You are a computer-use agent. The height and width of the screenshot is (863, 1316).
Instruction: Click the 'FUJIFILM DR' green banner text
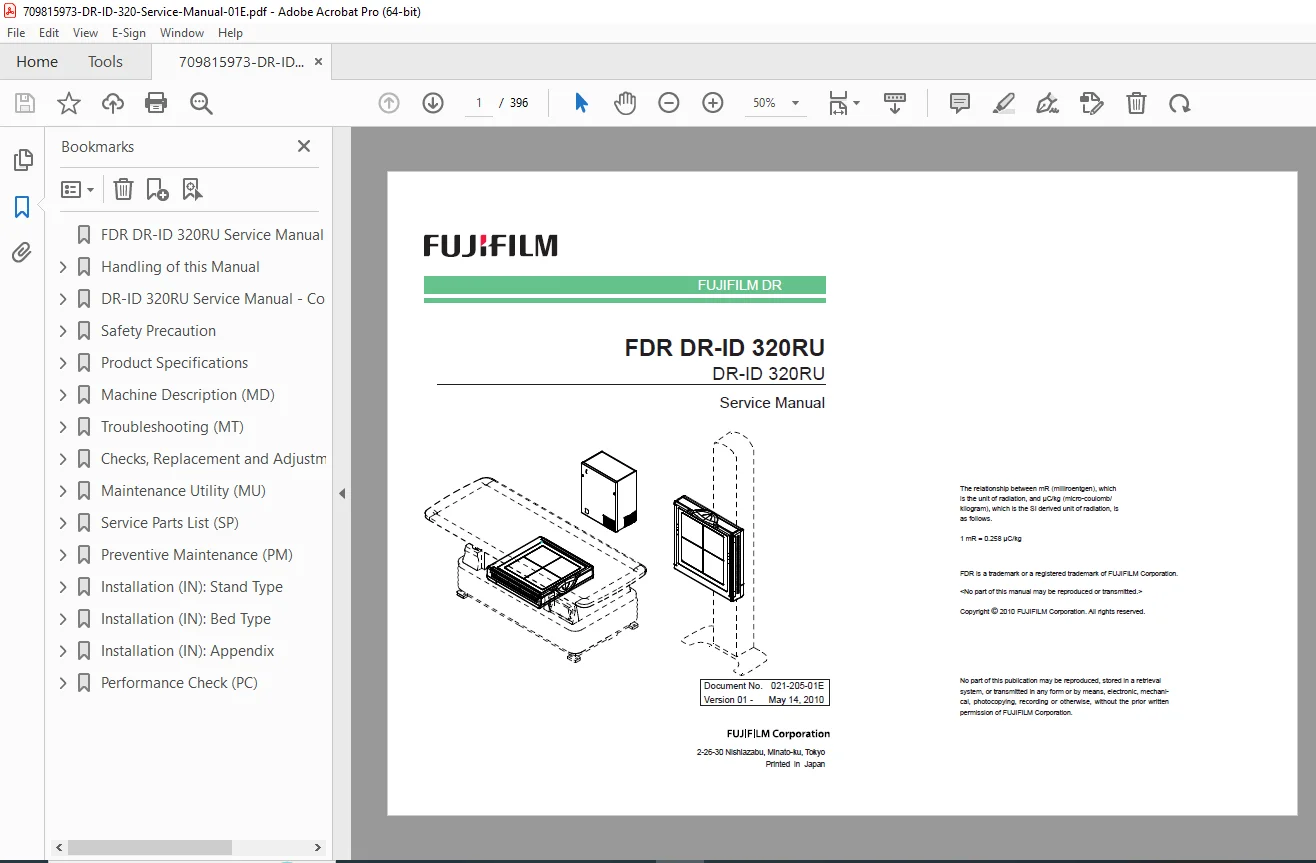point(739,285)
